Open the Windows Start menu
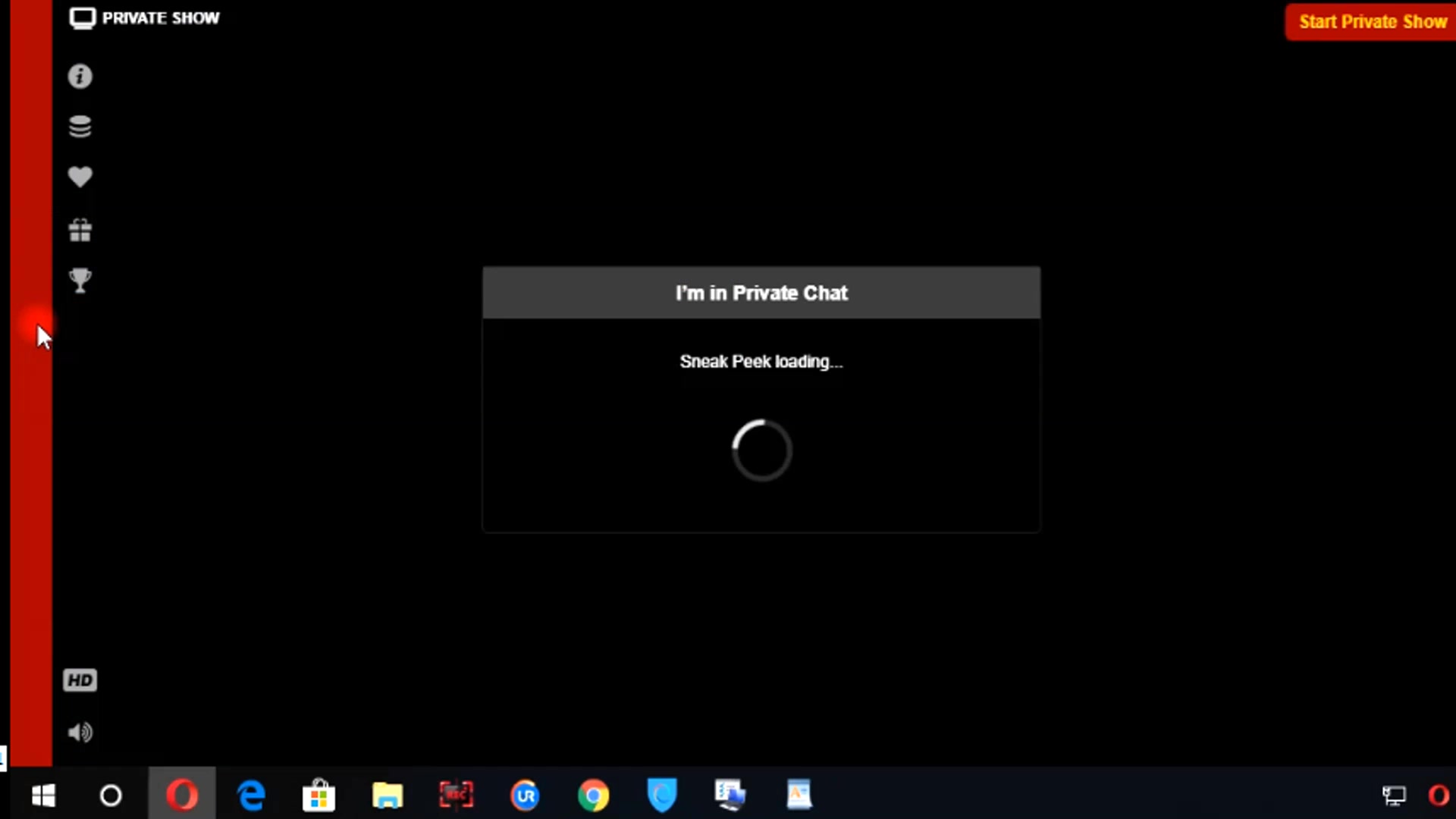 [x=43, y=795]
